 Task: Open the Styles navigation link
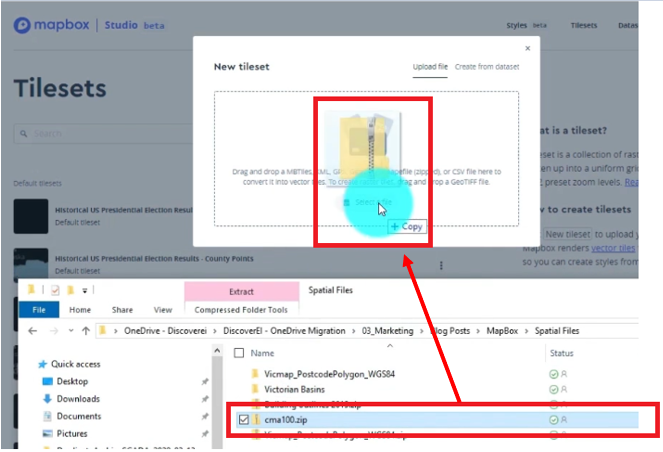click(519, 25)
